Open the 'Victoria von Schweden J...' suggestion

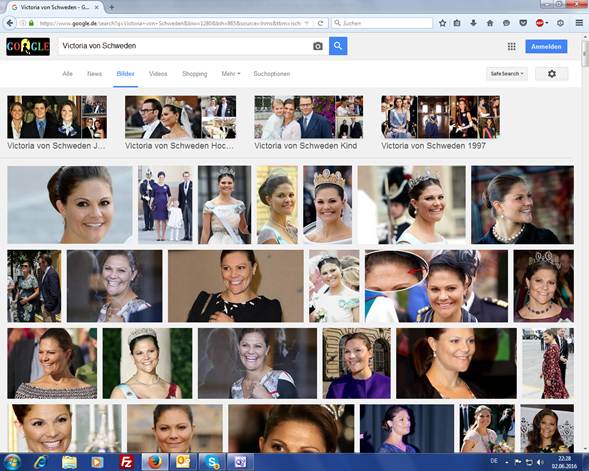pos(57,123)
